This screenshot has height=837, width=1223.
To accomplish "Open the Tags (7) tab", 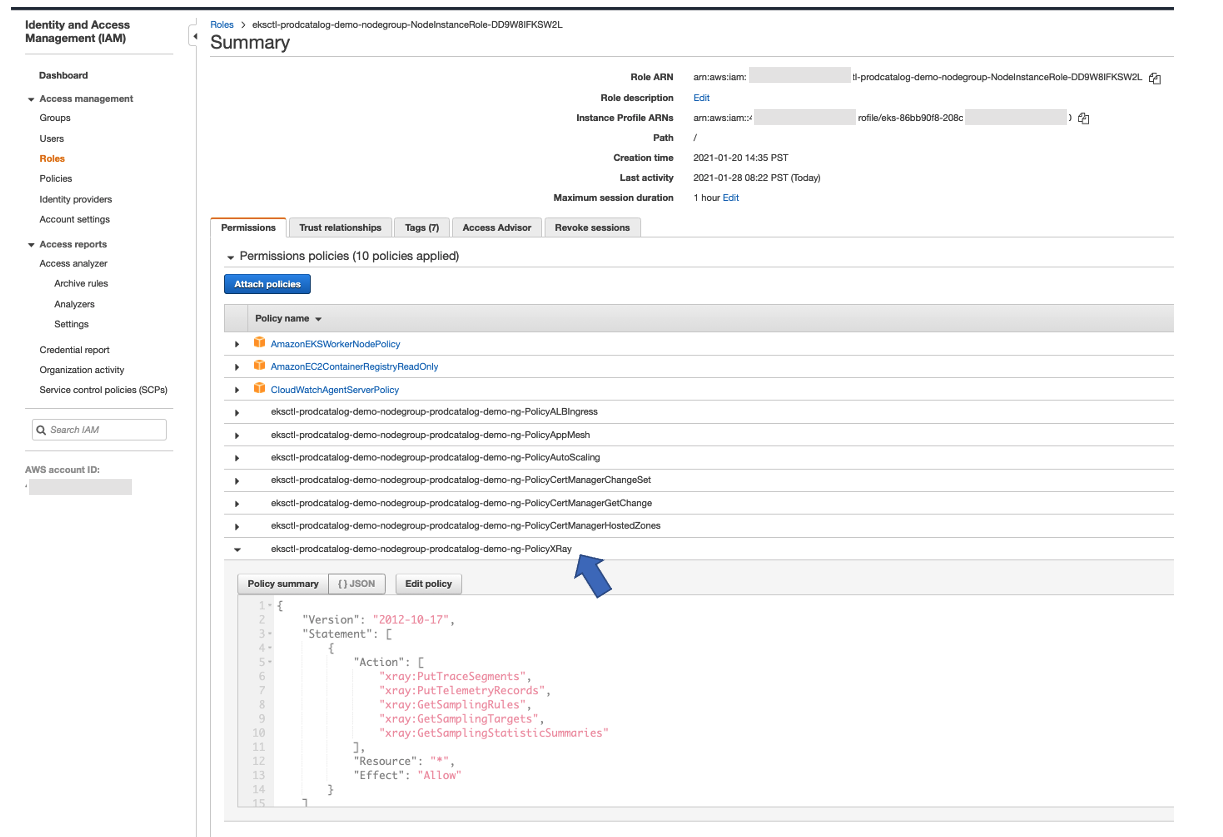I will coord(421,227).
